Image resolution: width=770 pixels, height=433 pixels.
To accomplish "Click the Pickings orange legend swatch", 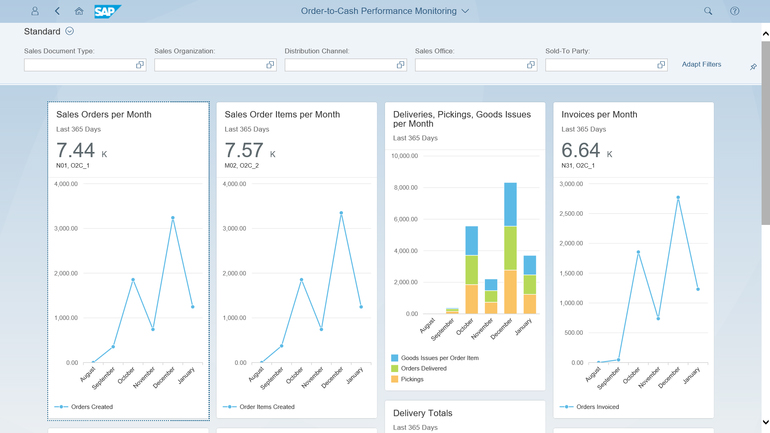I will click(394, 379).
